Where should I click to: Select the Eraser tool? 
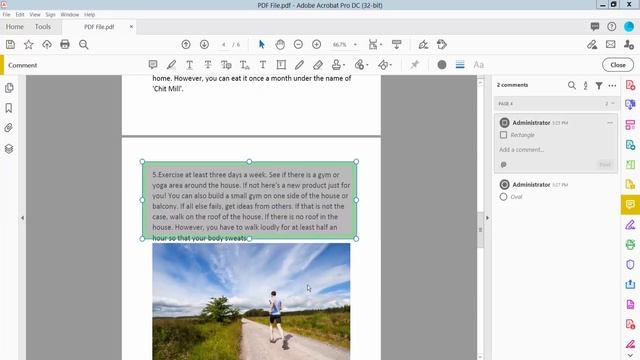pyautogui.click(x=318, y=65)
